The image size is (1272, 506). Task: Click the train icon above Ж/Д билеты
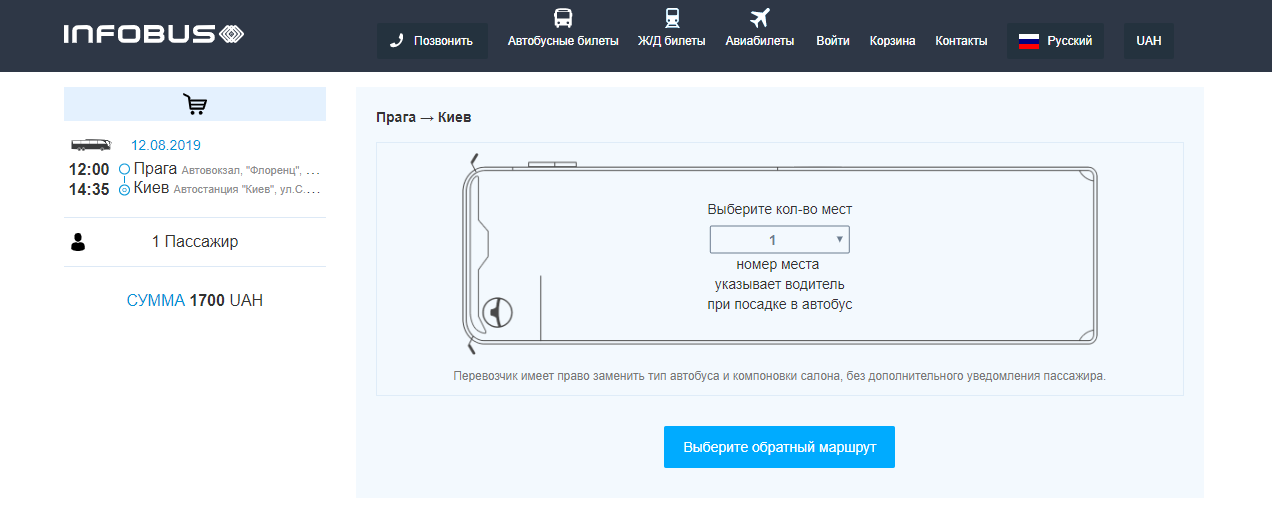(x=672, y=18)
